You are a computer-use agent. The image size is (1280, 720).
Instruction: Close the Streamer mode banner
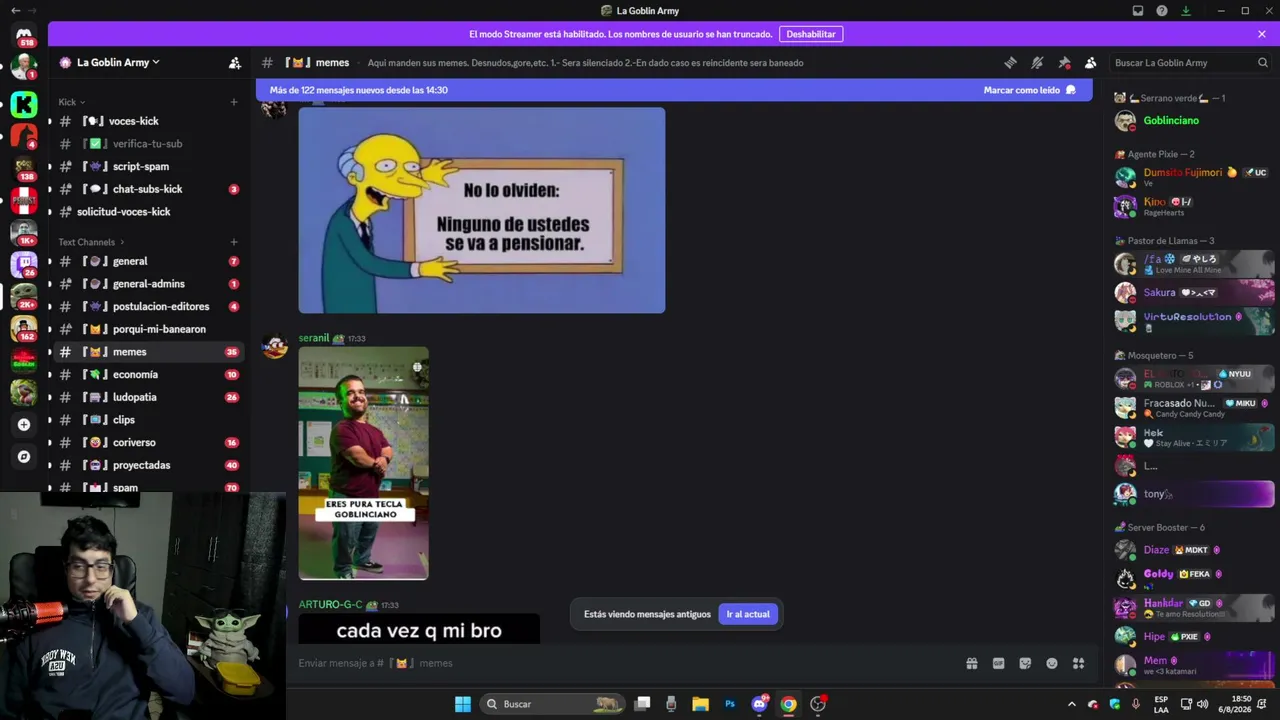1262,34
